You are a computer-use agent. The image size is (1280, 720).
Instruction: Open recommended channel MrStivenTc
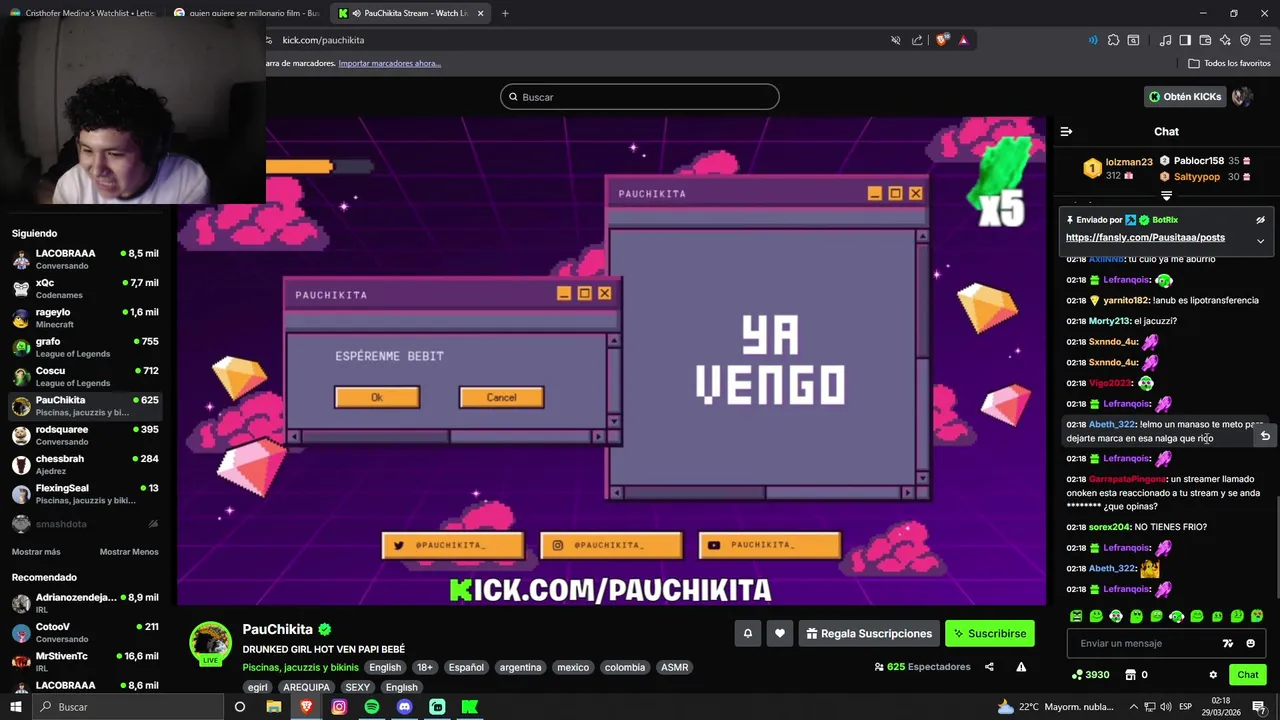(85, 661)
